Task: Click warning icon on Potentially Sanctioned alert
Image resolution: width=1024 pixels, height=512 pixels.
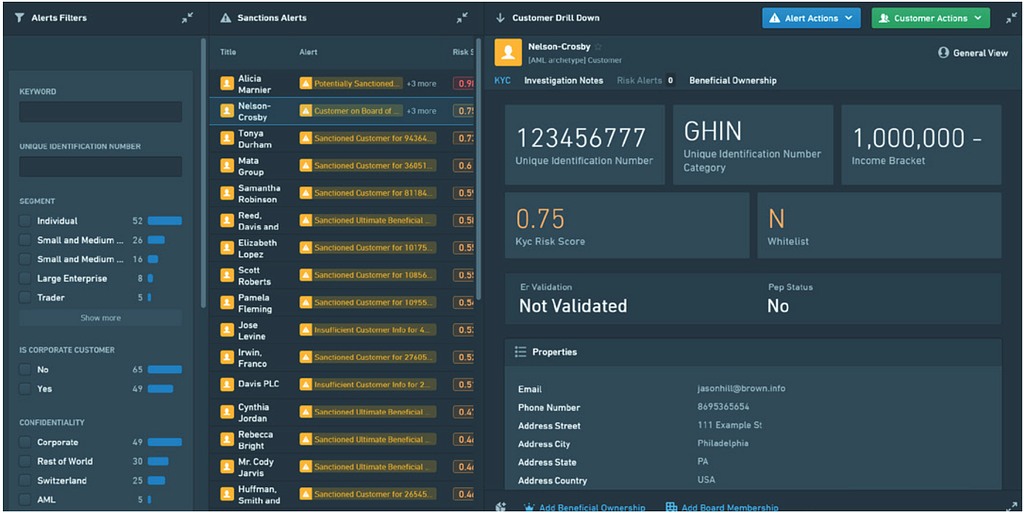Action: [x=306, y=84]
